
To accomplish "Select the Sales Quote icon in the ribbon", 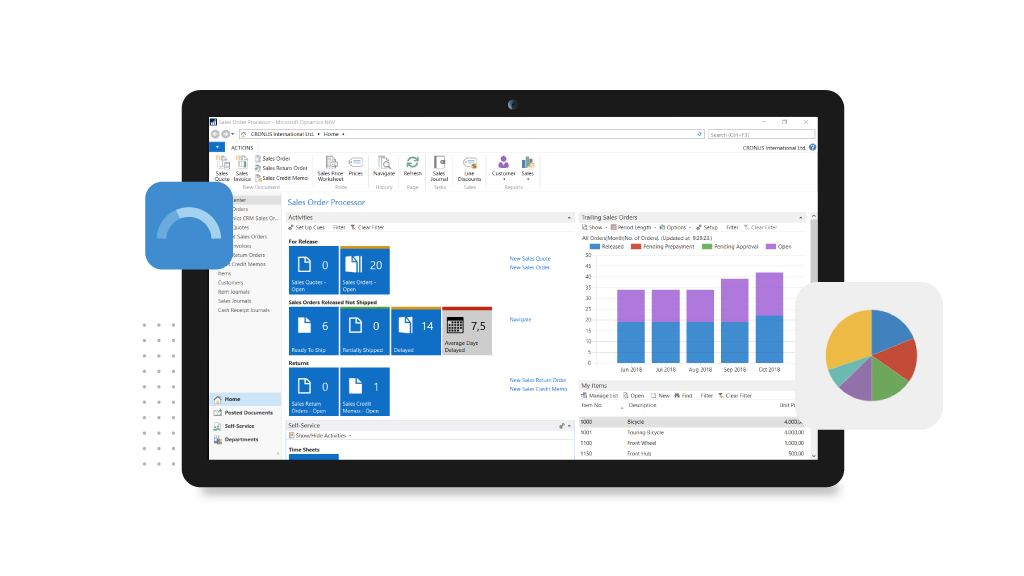I will pyautogui.click(x=221, y=165).
